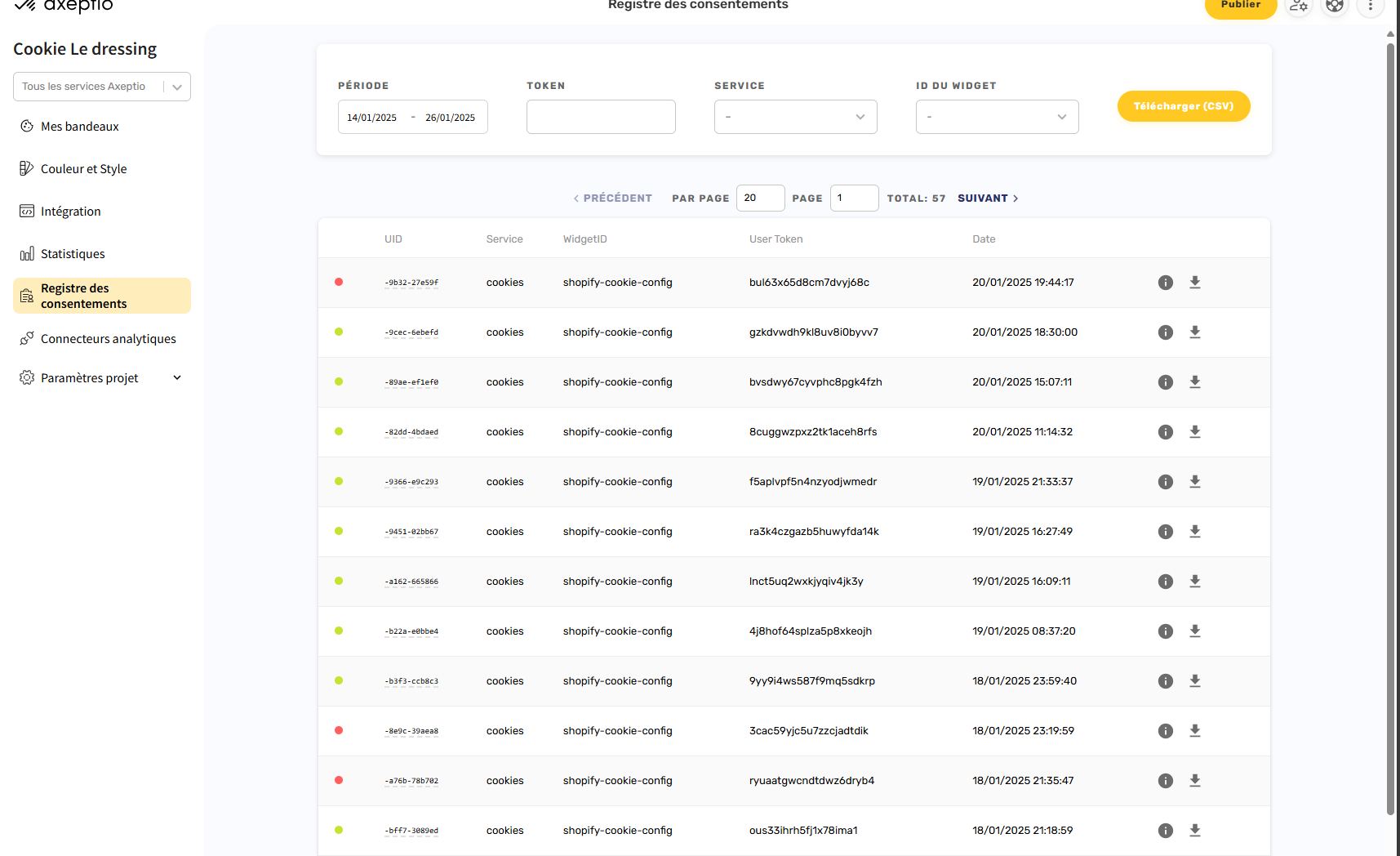
Task: Click the Cookie Le dressing project title
Action: [85, 49]
